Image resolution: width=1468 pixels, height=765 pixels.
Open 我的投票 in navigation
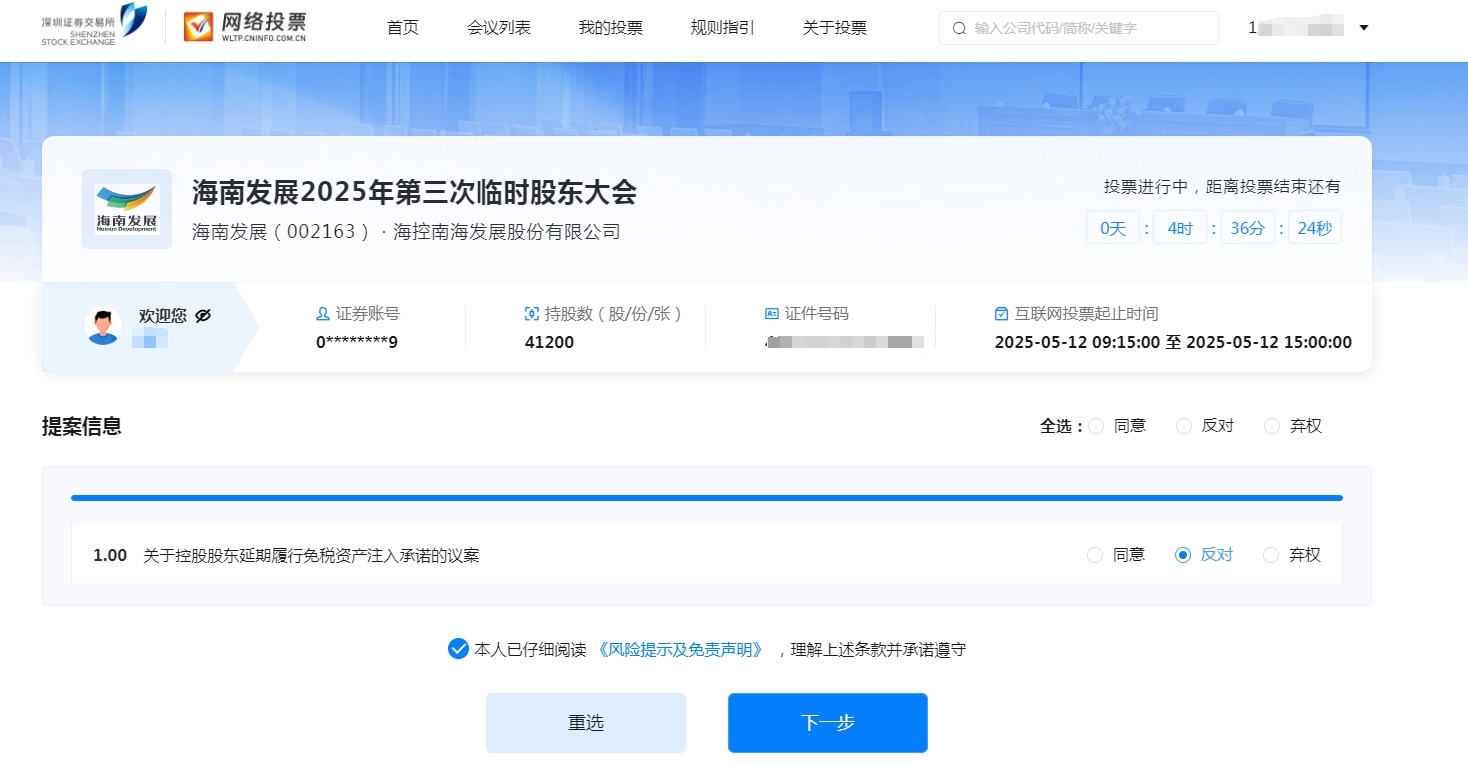click(x=610, y=28)
